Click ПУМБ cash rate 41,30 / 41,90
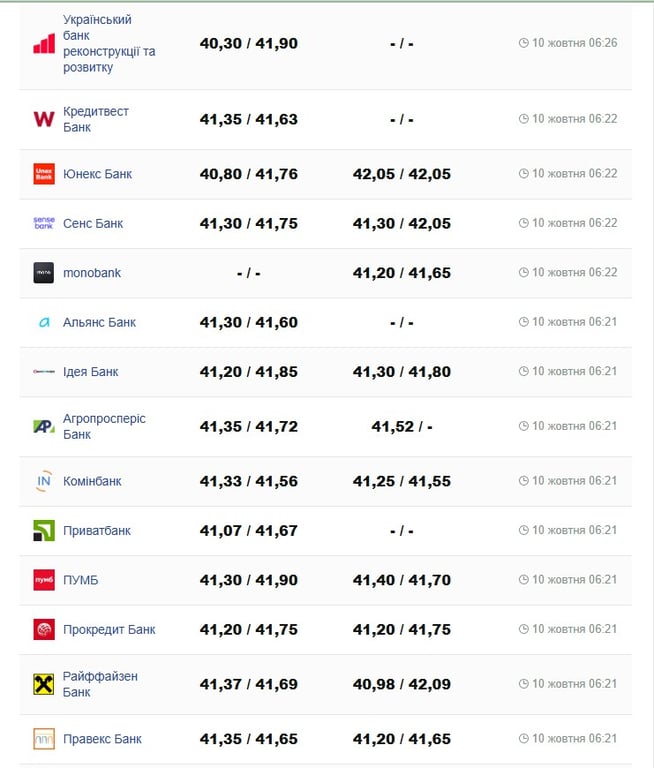The height and width of the screenshot is (768, 654). [249, 580]
